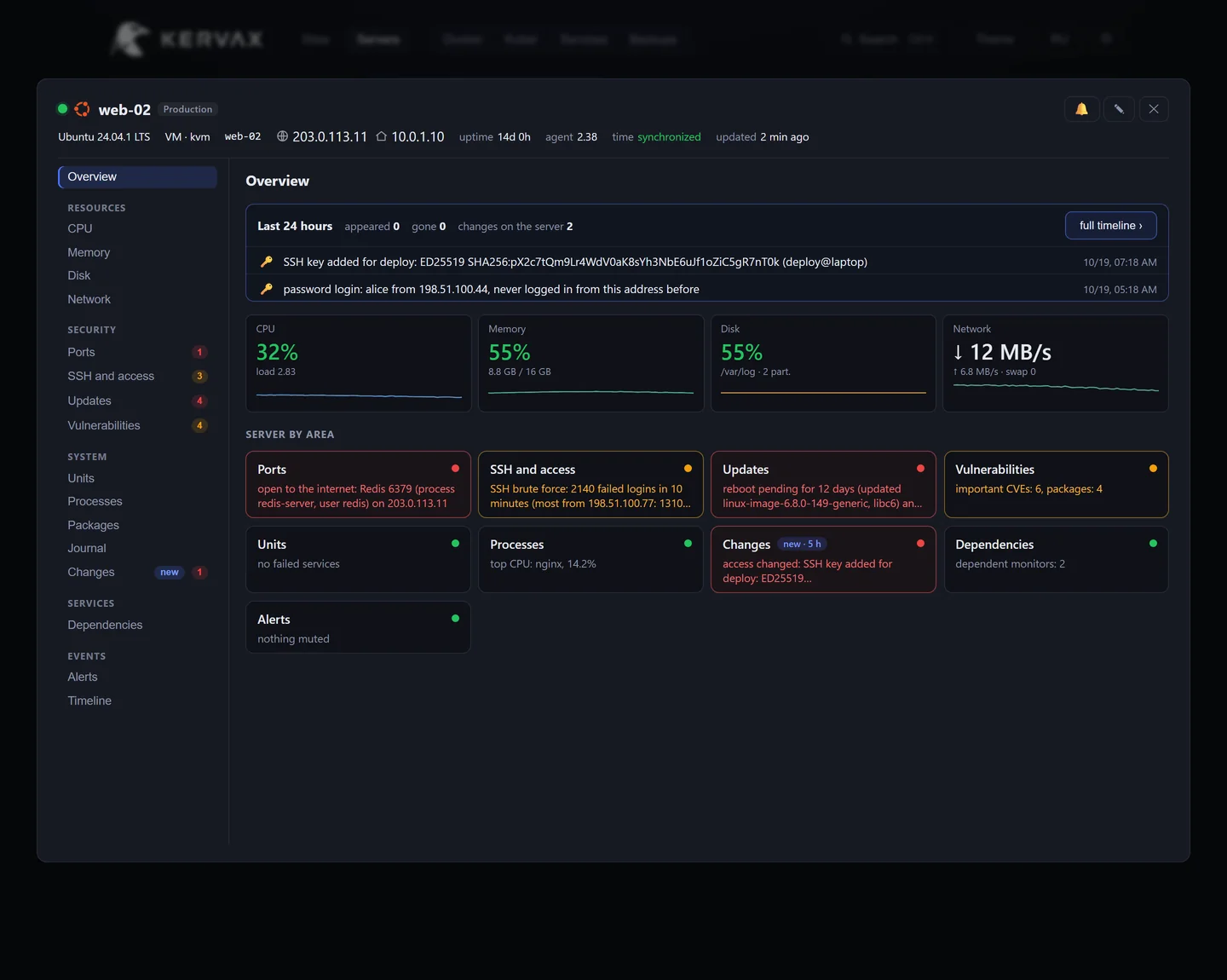Open the SSH brute force card
The width and height of the screenshot is (1227, 980).
click(x=591, y=484)
